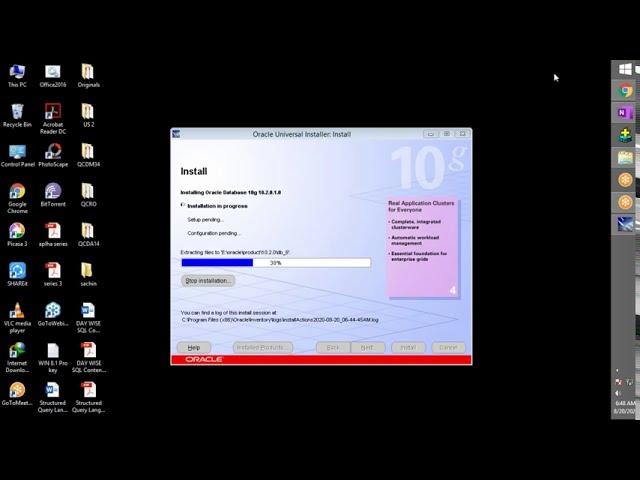The width and height of the screenshot is (640, 480).
Task: Click the disabled Back button
Action: [333, 347]
